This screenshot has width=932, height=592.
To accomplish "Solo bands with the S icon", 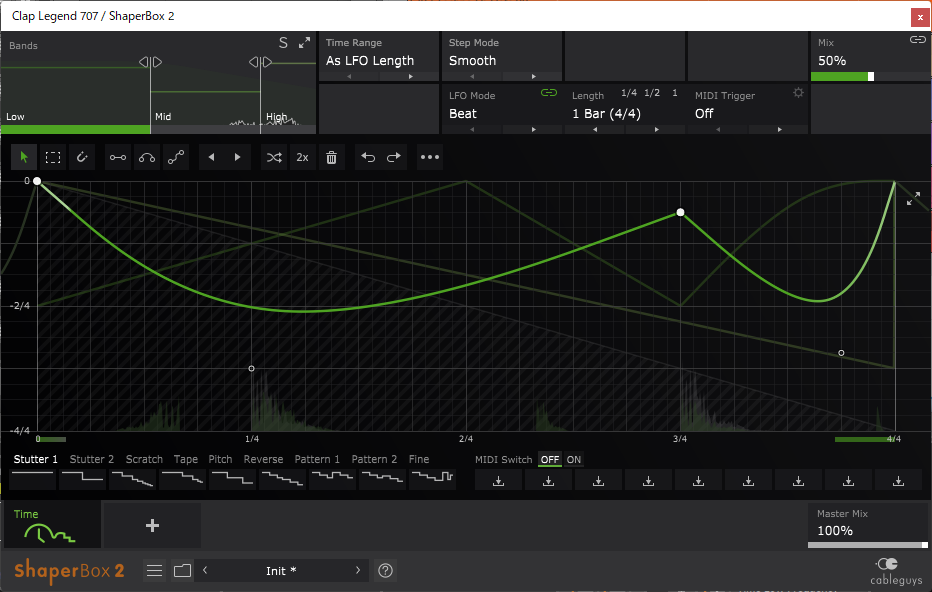I will pyautogui.click(x=283, y=43).
